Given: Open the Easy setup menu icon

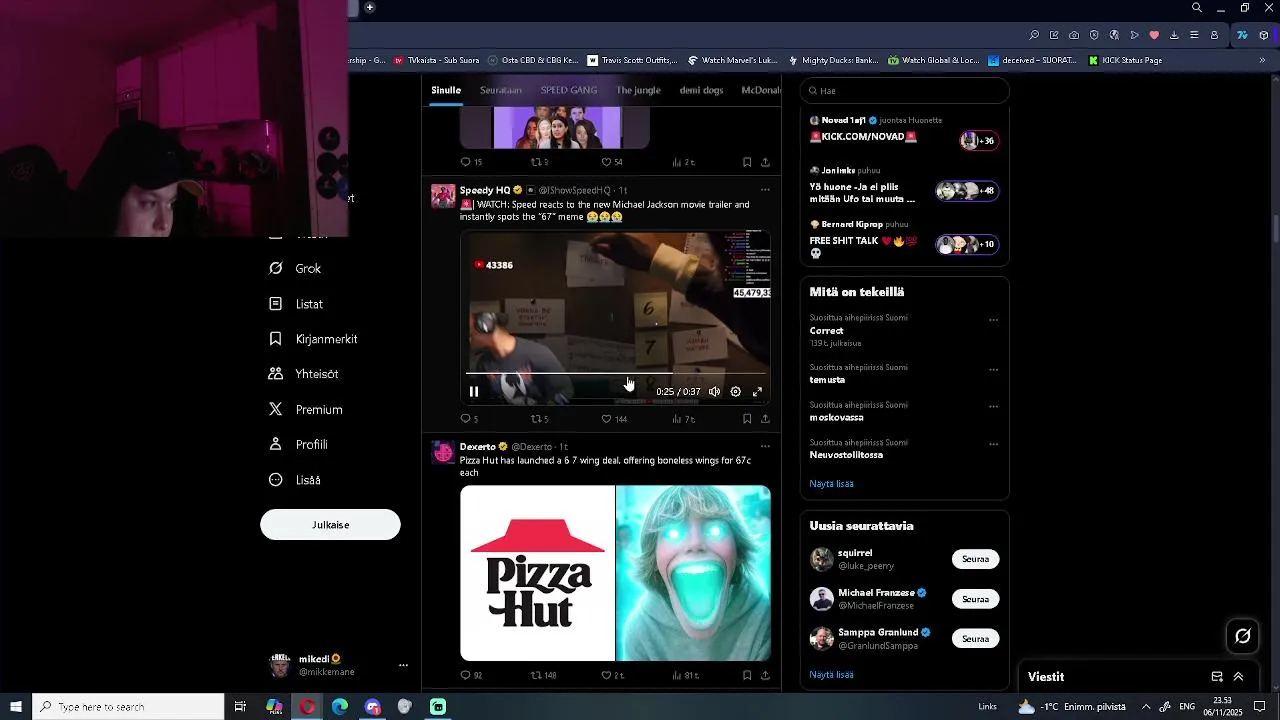Looking at the screenshot, I should pyautogui.click(x=1194, y=35).
